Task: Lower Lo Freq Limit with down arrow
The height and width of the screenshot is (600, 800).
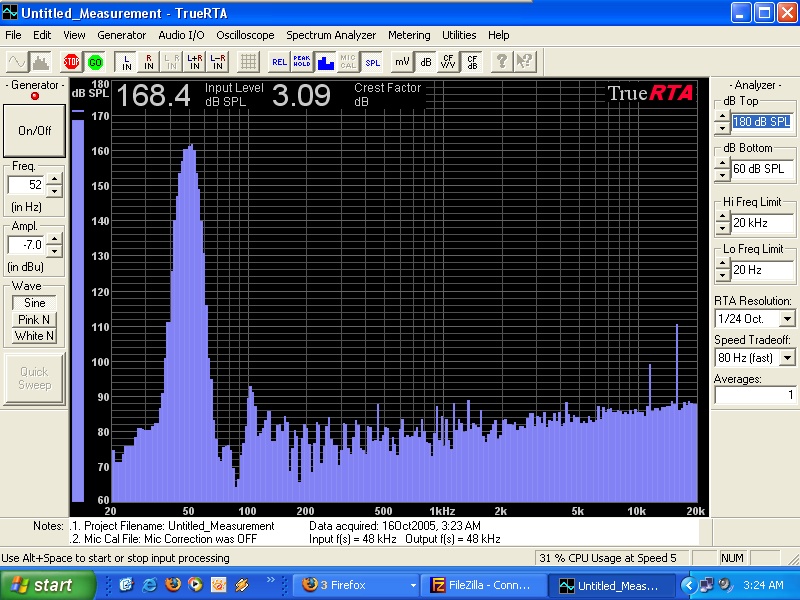Action: (722, 276)
